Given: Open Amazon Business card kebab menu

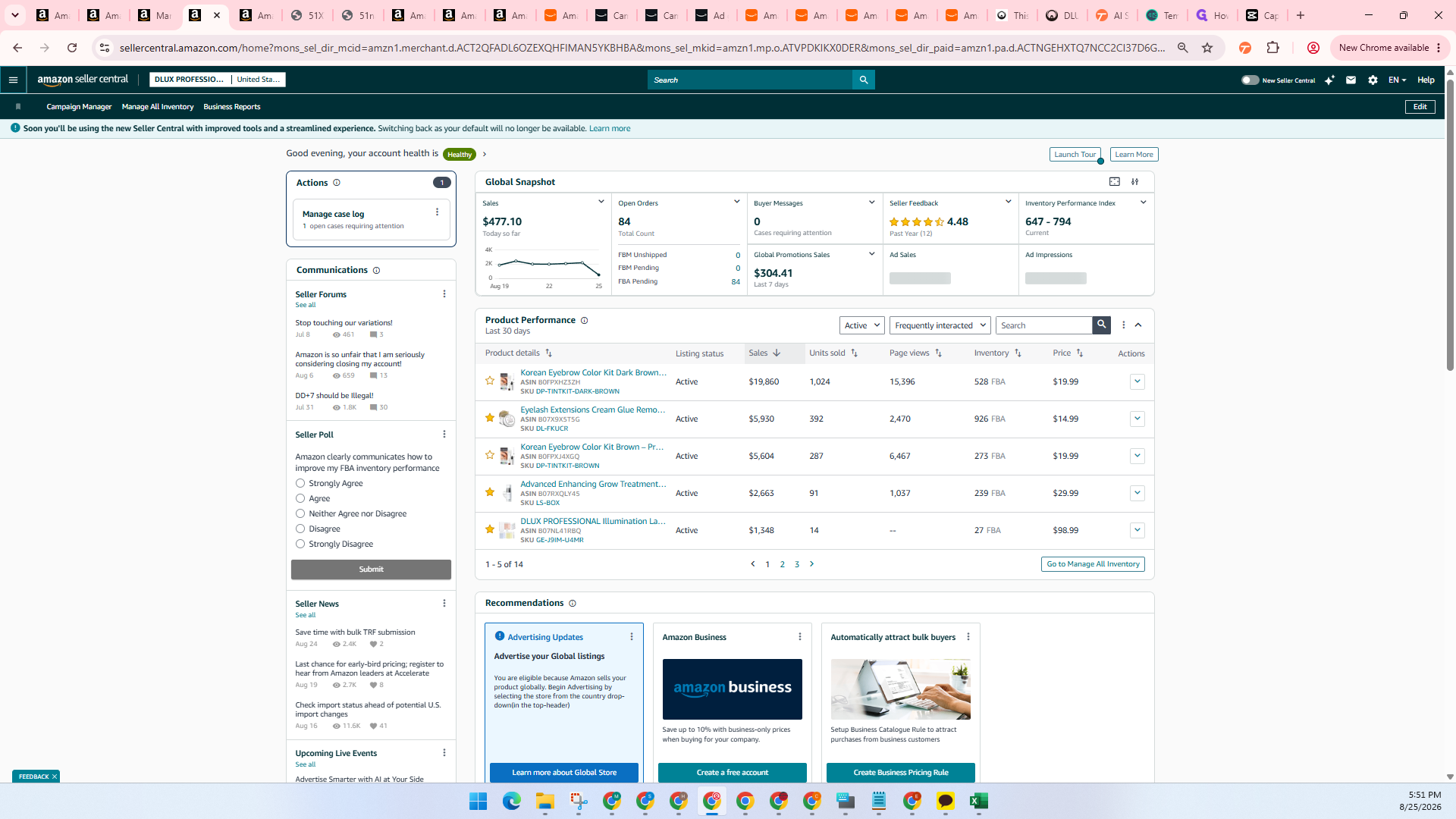Looking at the screenshot, I should click(800, 637).
